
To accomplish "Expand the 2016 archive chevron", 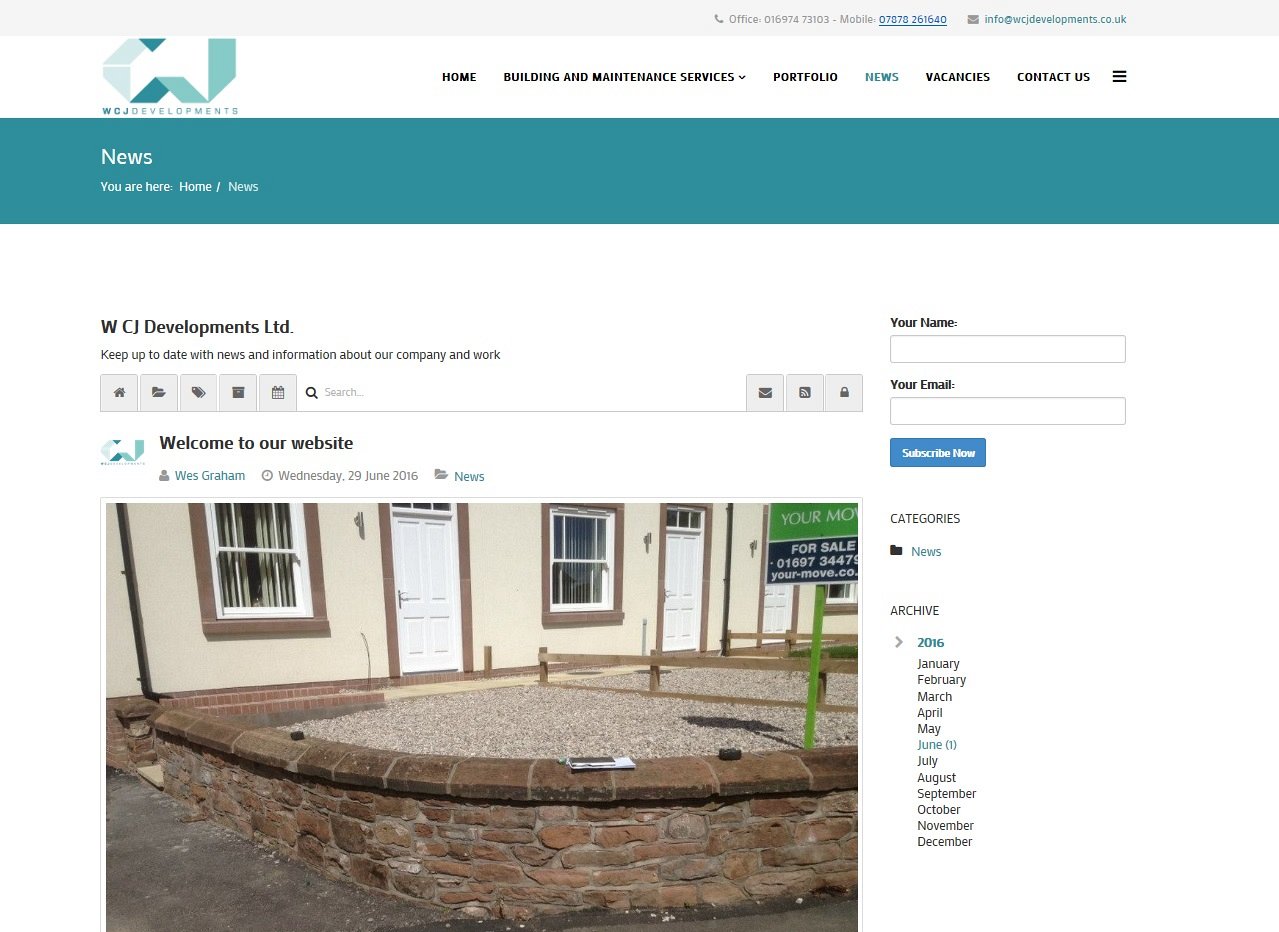I will click(x=898, y=642).
